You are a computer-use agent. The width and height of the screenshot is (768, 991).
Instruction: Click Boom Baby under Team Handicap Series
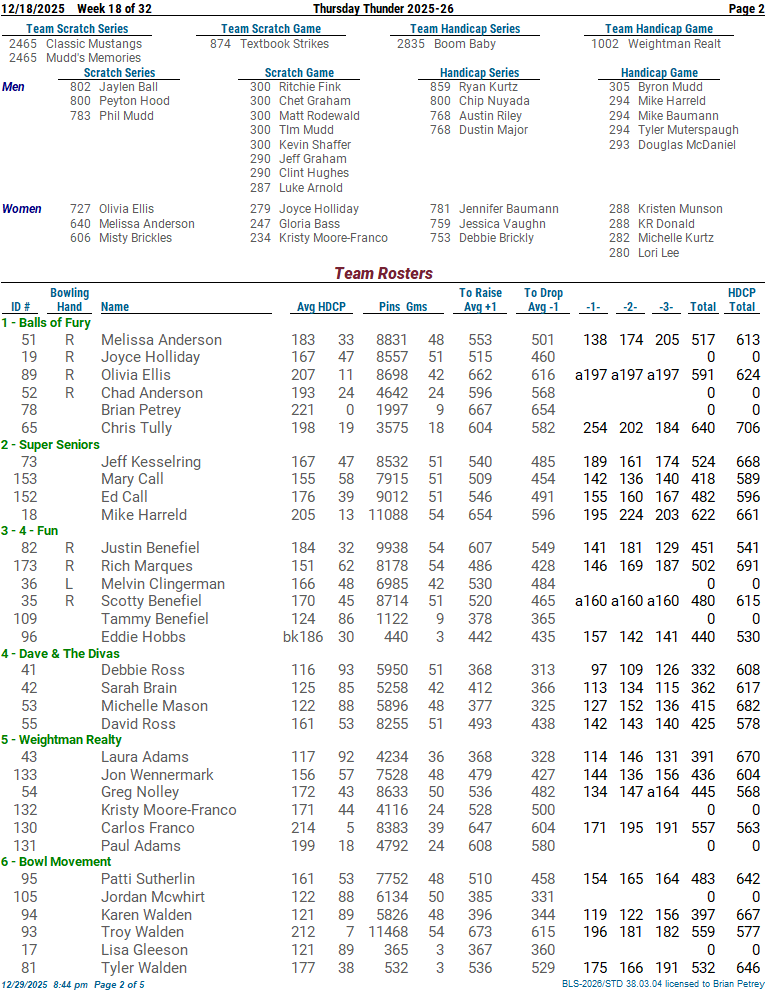click(x=465, y=44)
